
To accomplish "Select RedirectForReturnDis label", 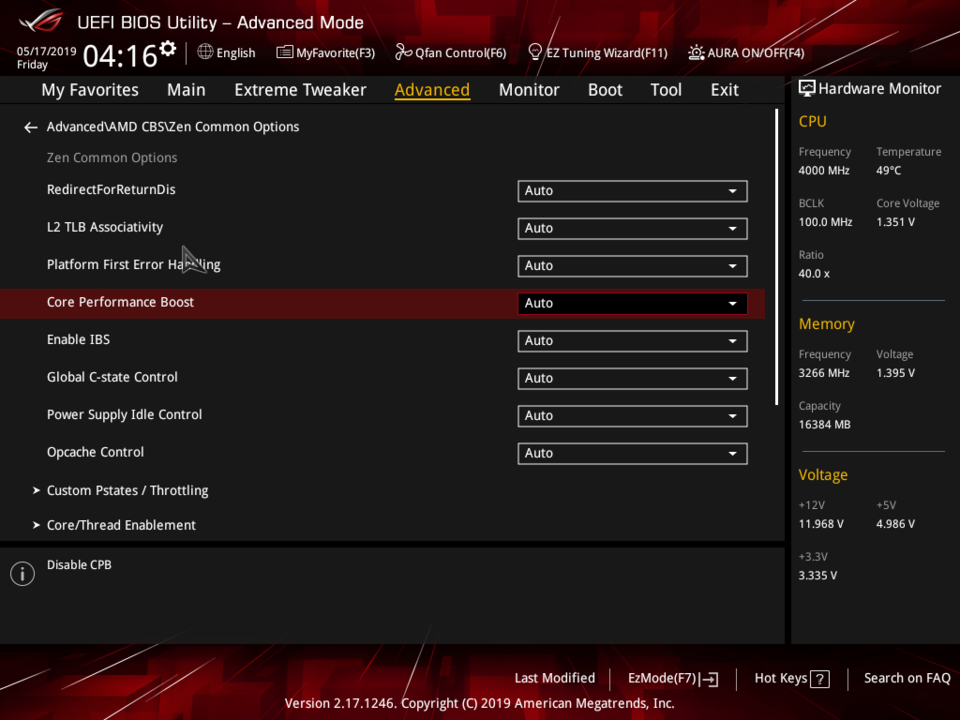I will pyautogui.click(x=111, y=190).
